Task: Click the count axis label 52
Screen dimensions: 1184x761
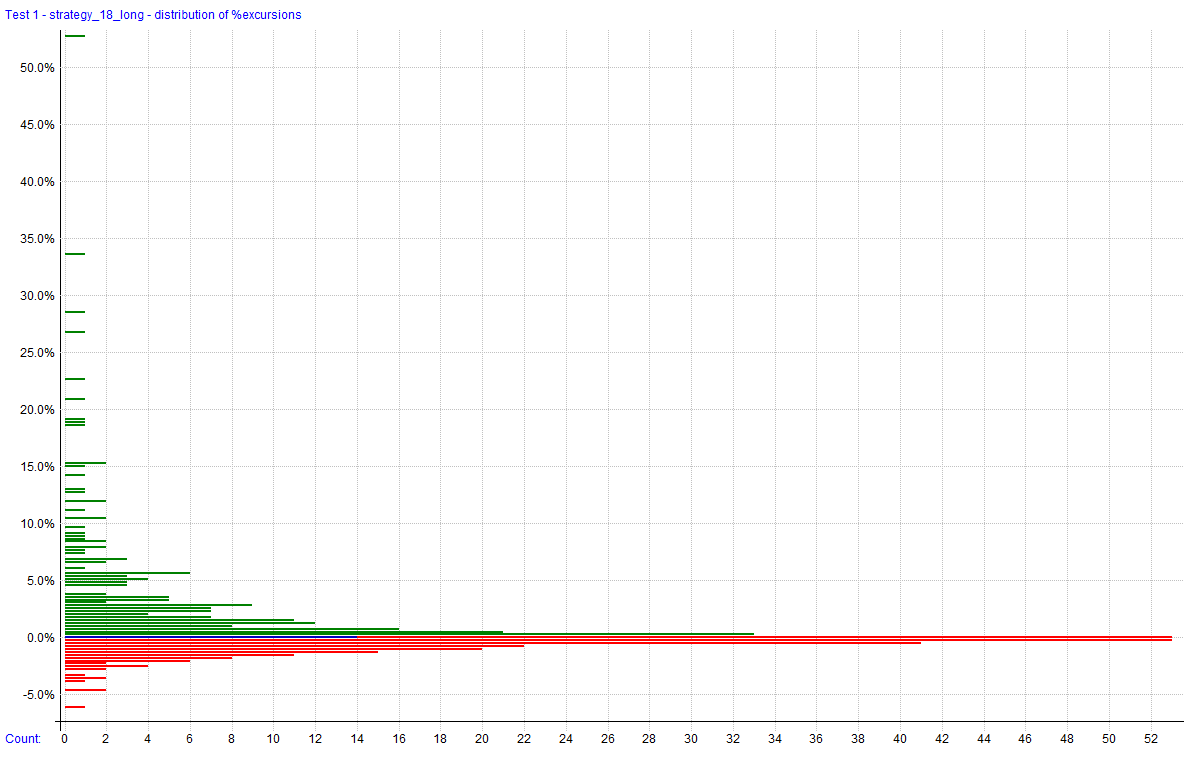Action: point(1151,738)
